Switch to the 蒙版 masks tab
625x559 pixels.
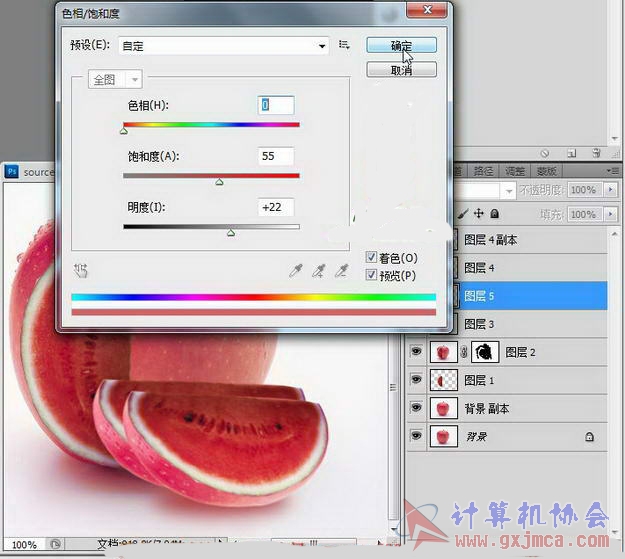[x=547, y=171]
